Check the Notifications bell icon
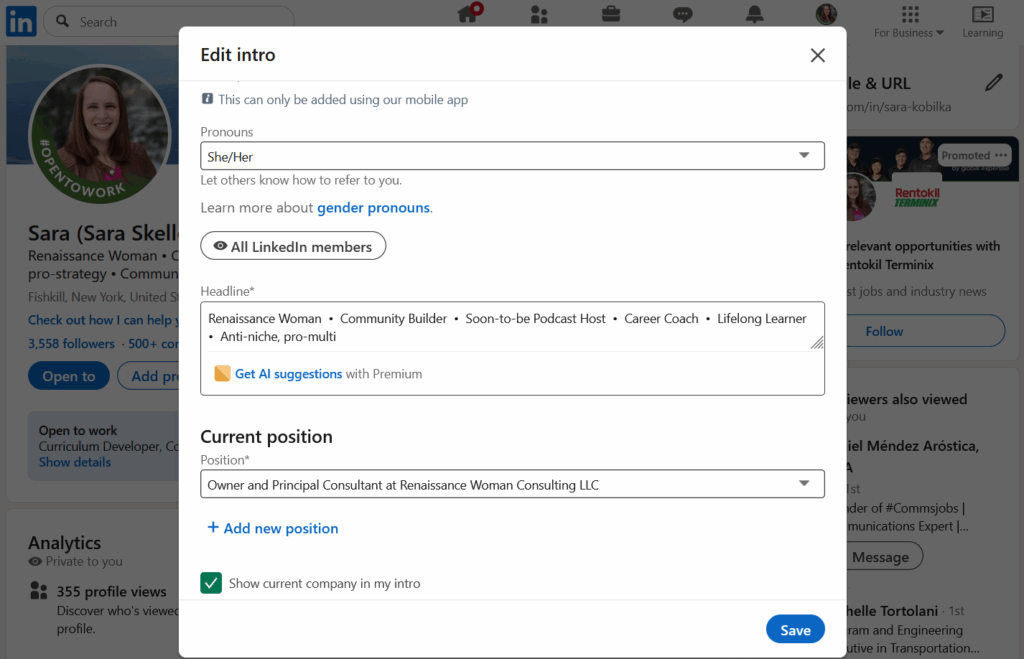Image resolution: width=1024 pixels, height=659 pixels. click(x=754, y=14)
